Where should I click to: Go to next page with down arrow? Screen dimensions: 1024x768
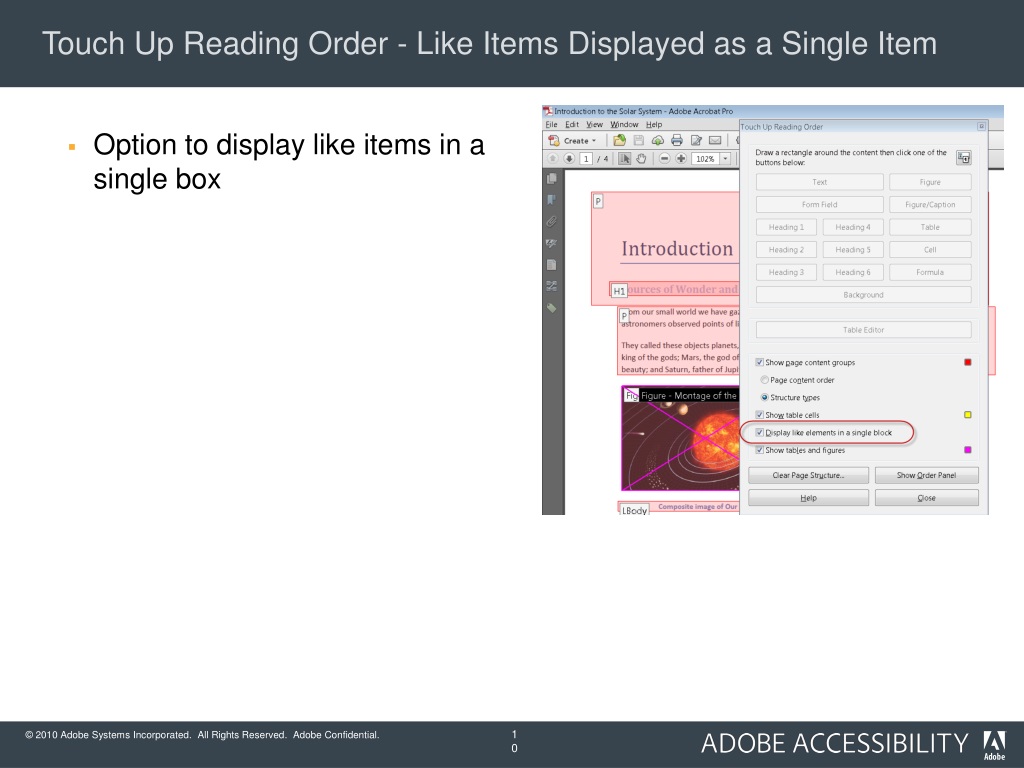point(569,159)
